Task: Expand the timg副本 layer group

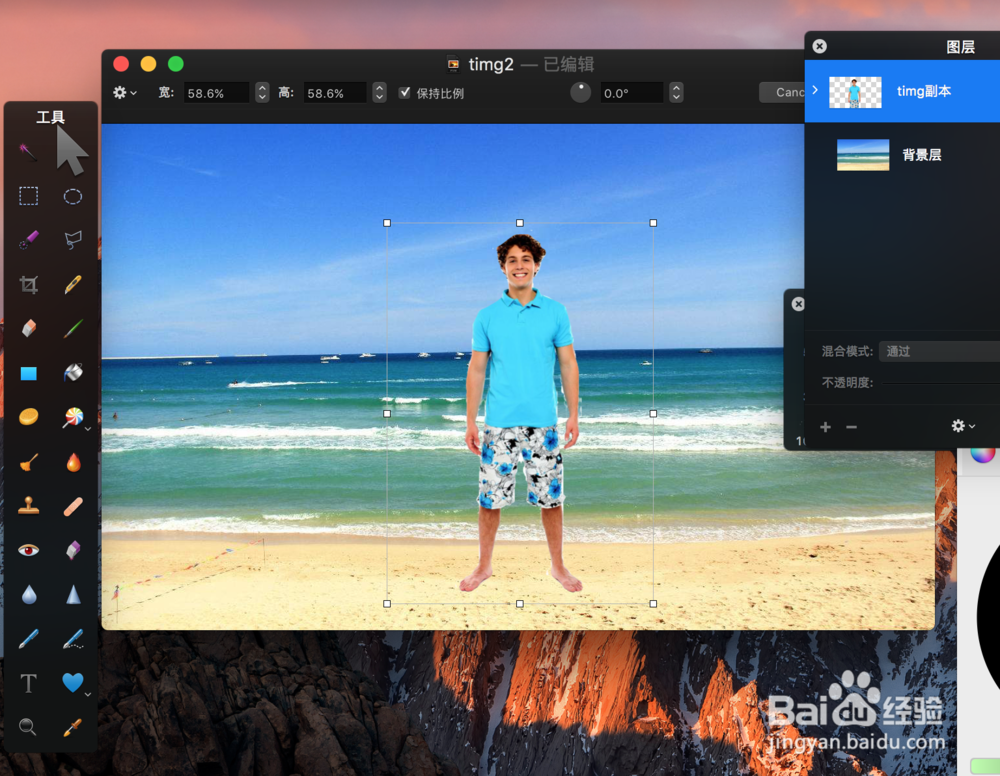Action: pos(815,91)
